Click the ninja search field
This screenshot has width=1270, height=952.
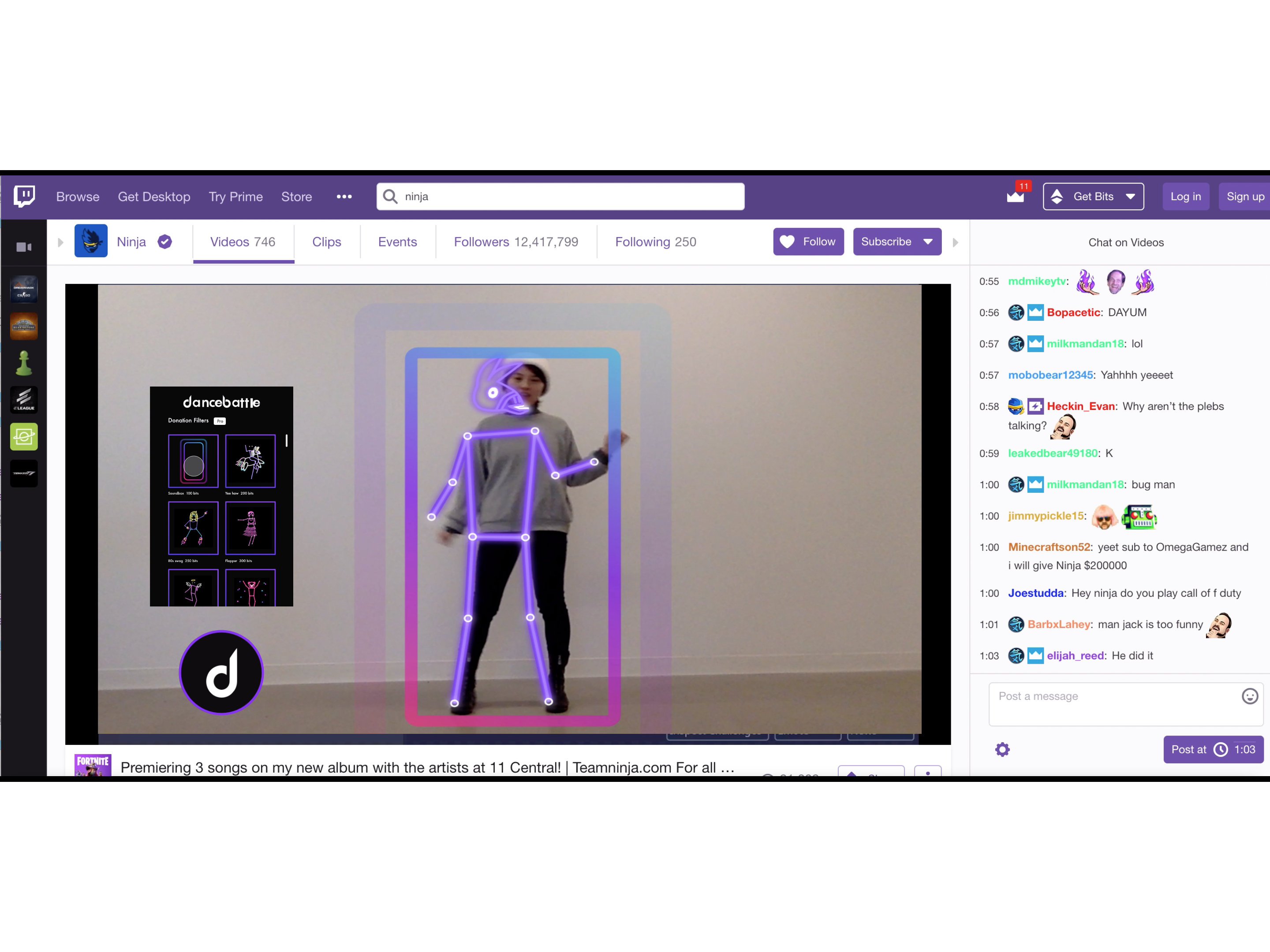click(x=560, y=196)
